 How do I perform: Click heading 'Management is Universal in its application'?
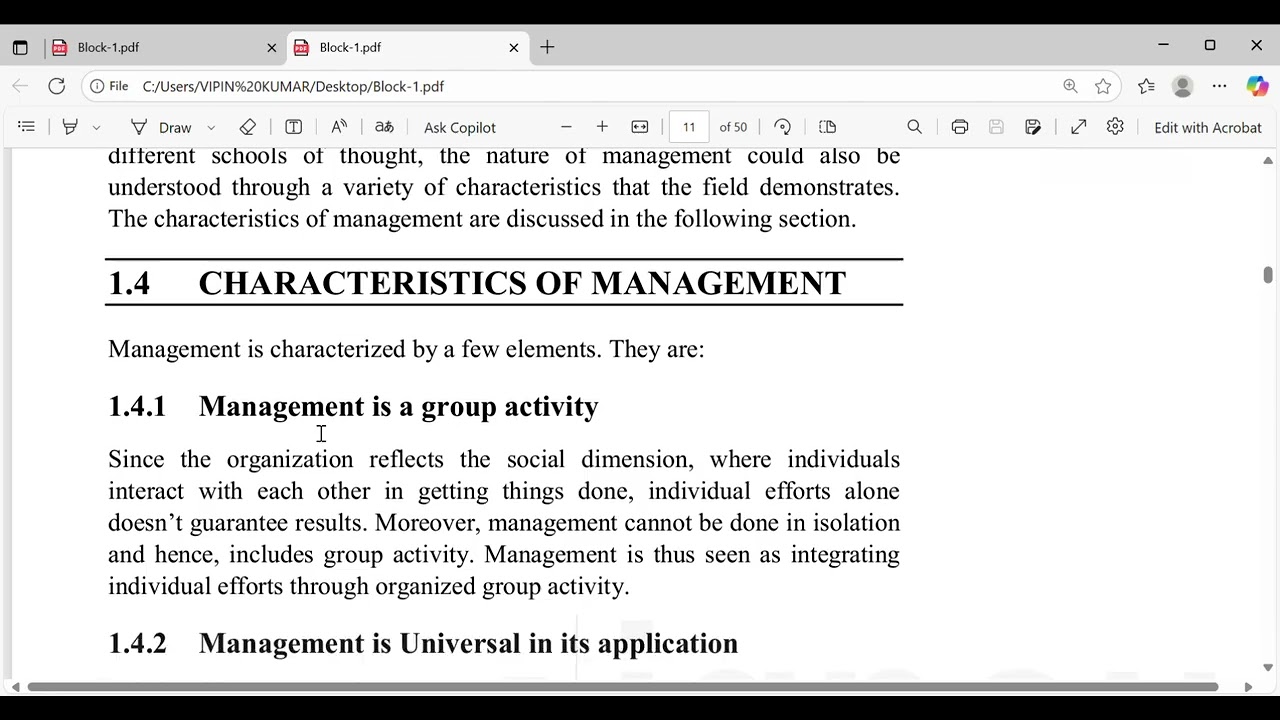coord(468,643)
